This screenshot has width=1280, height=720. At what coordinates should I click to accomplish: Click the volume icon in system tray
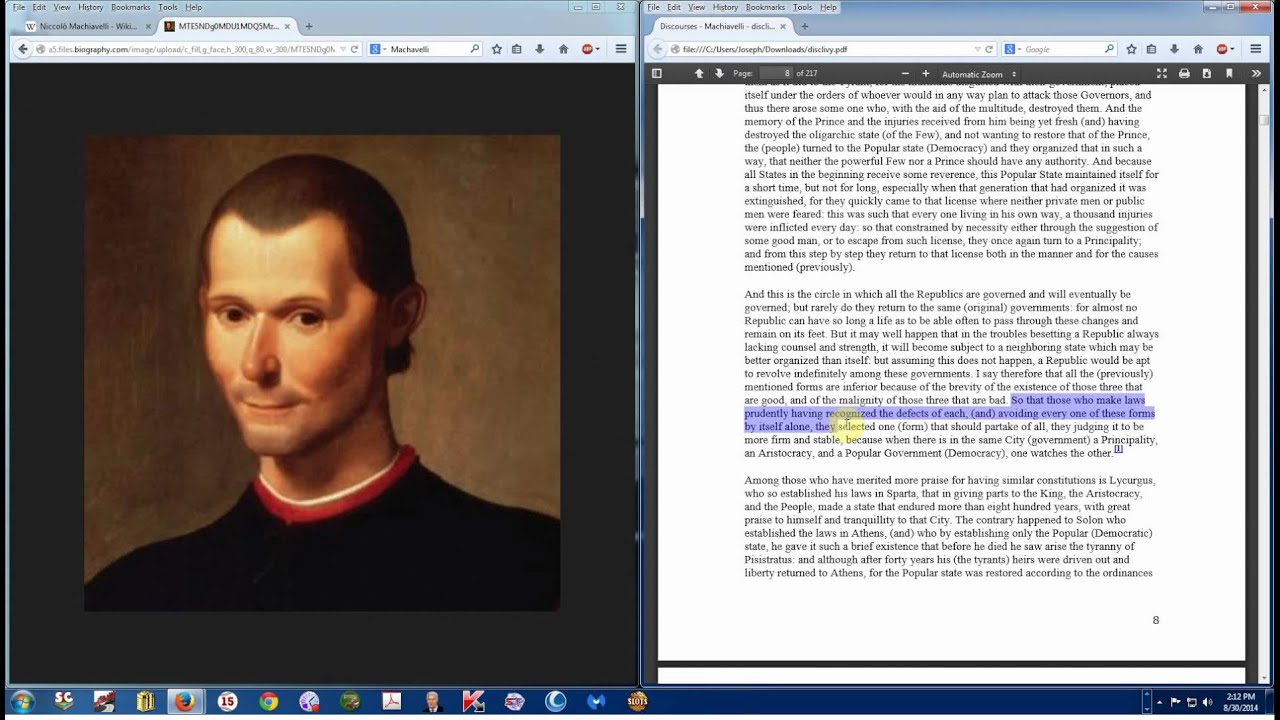pyautogui.click(x=1208, y=702)
